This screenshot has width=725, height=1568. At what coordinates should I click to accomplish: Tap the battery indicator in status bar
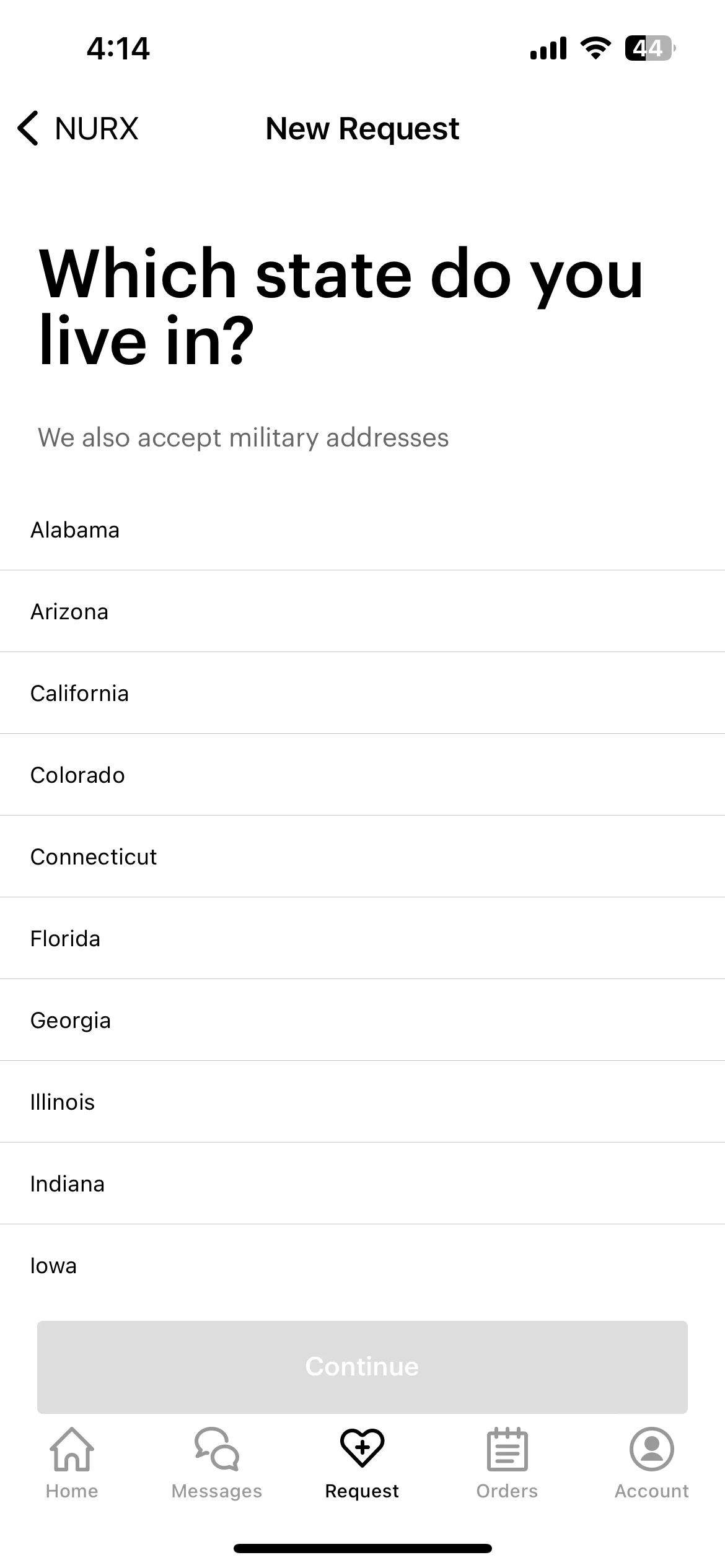click(650, 48)
